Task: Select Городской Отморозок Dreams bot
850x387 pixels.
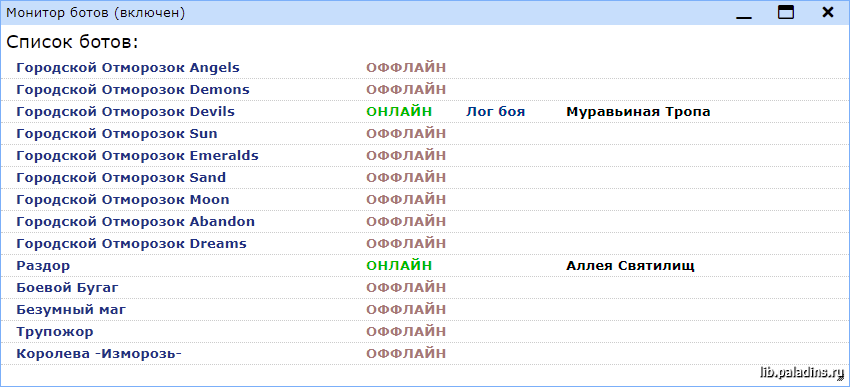Action: pos(131,244)
